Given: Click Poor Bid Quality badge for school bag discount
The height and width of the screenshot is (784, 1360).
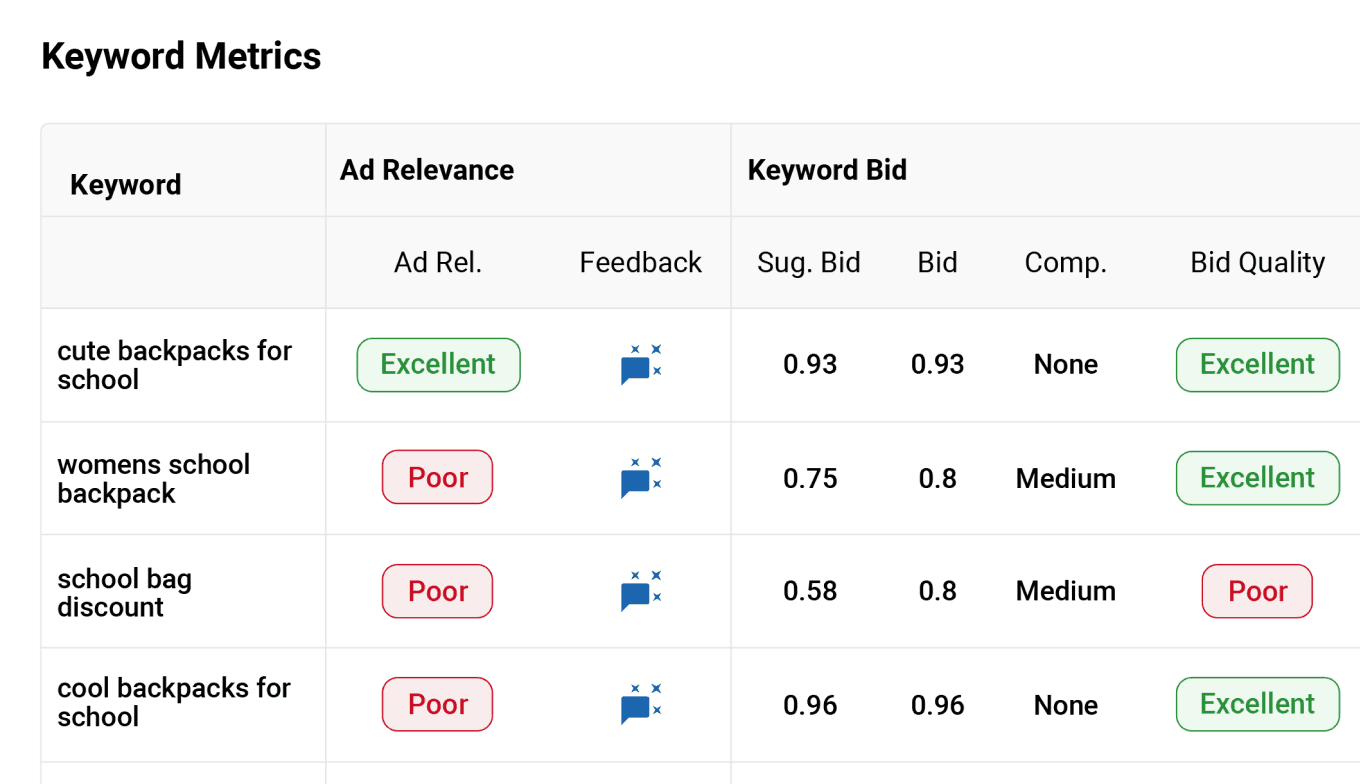Looking at the screenshot, I should [1257, 591].
